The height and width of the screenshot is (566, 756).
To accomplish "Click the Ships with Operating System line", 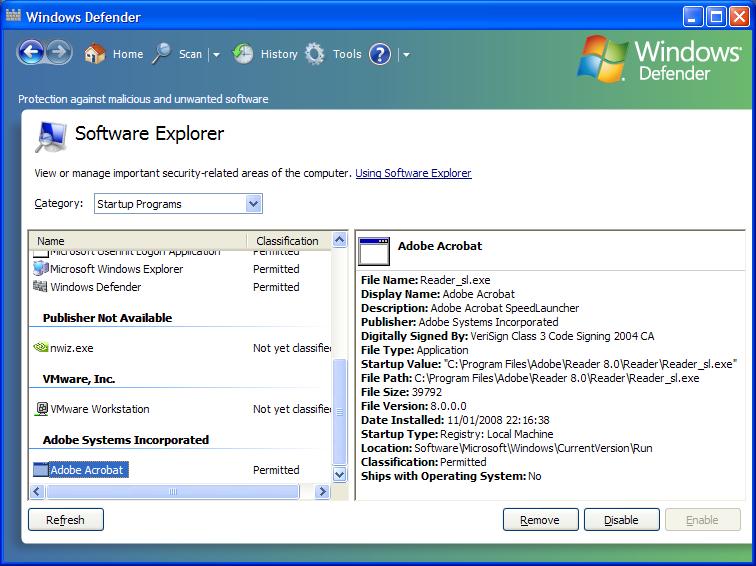I will coord(451,476).
